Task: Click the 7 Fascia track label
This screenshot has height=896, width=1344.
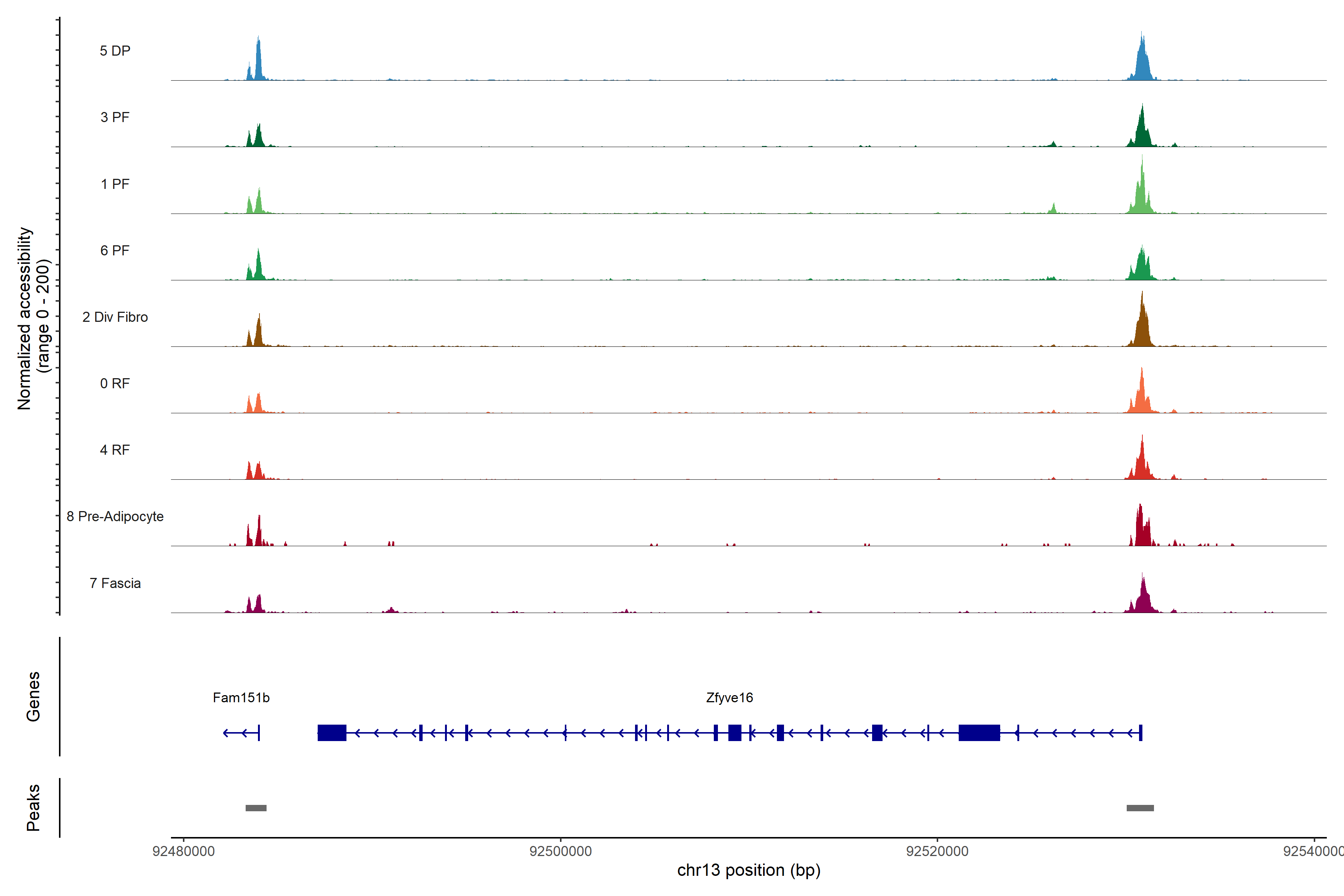Action: (115, 584)
